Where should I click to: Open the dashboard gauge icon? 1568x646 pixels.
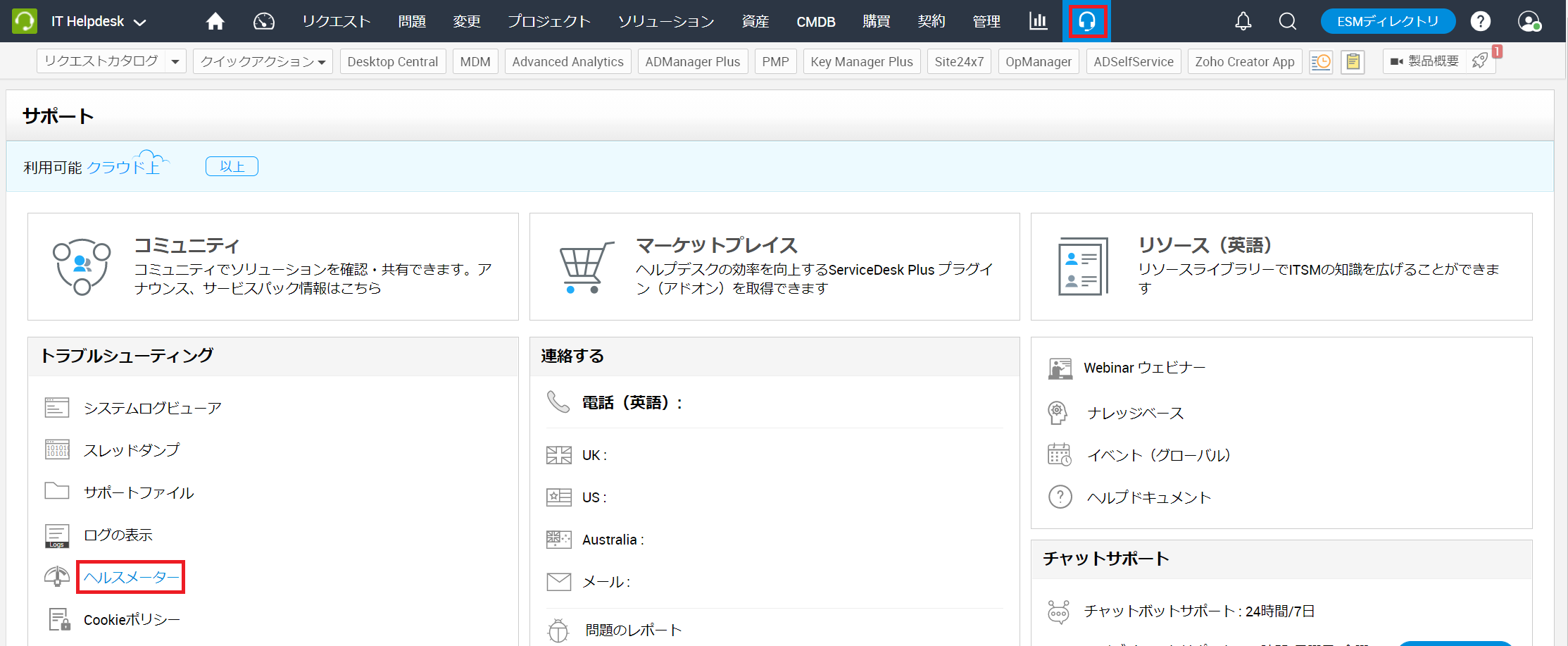[264, 22]
